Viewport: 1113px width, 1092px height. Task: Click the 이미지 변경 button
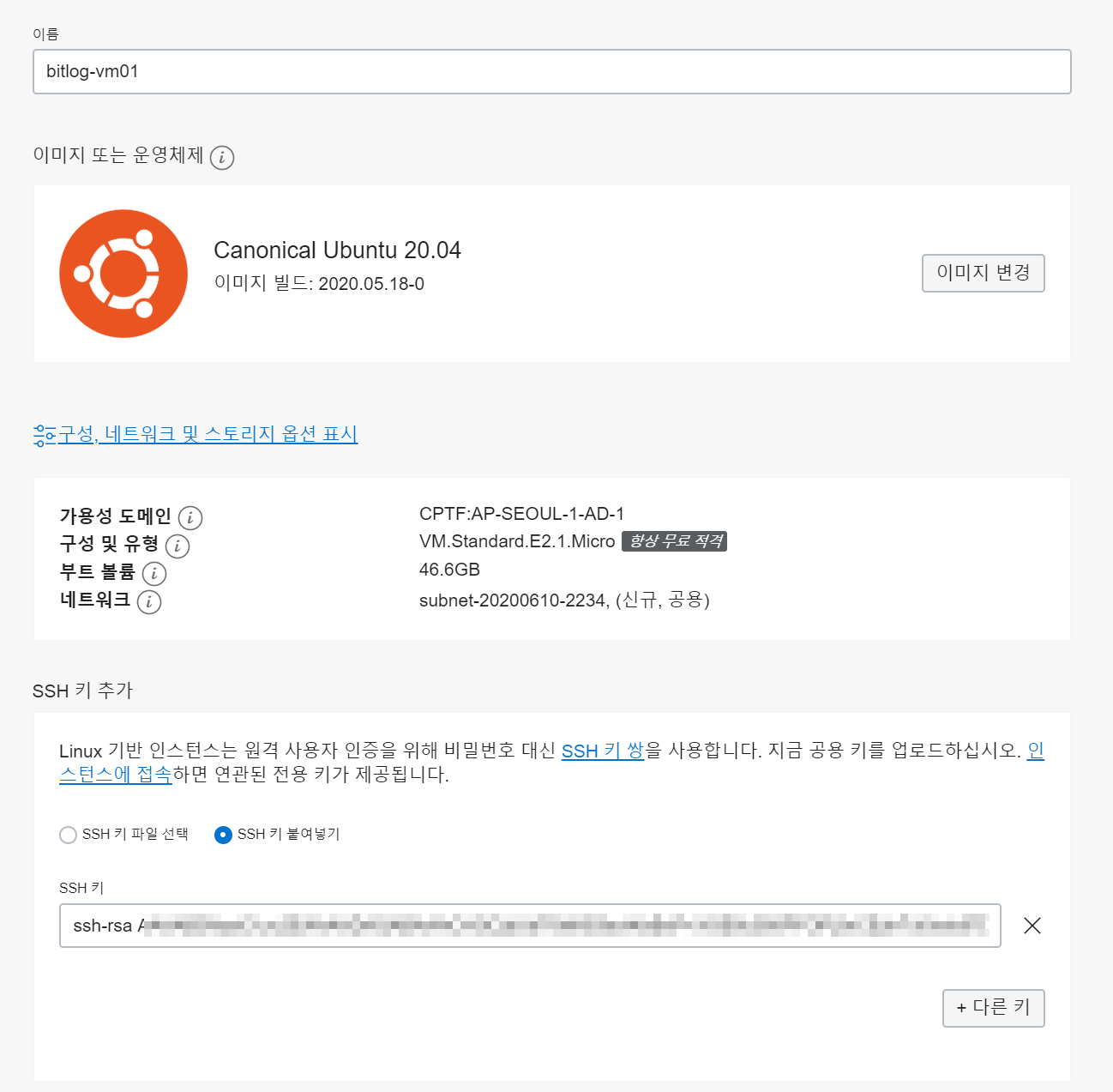pyautogui.click(x=984, y=273)
